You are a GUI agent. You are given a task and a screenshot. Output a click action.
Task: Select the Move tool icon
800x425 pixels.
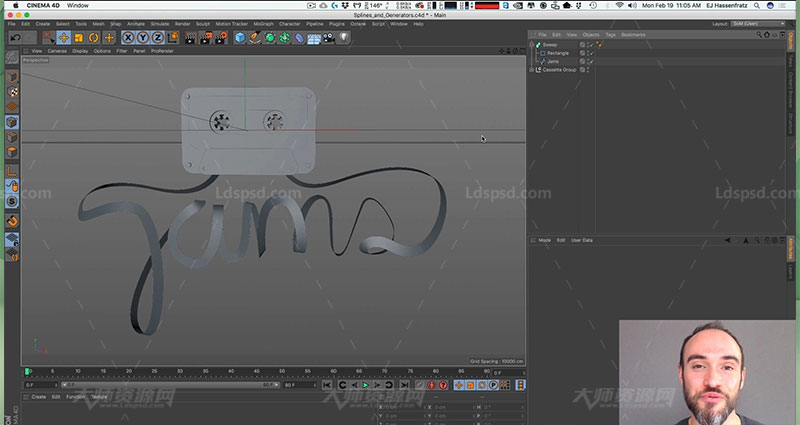point(64,37)
